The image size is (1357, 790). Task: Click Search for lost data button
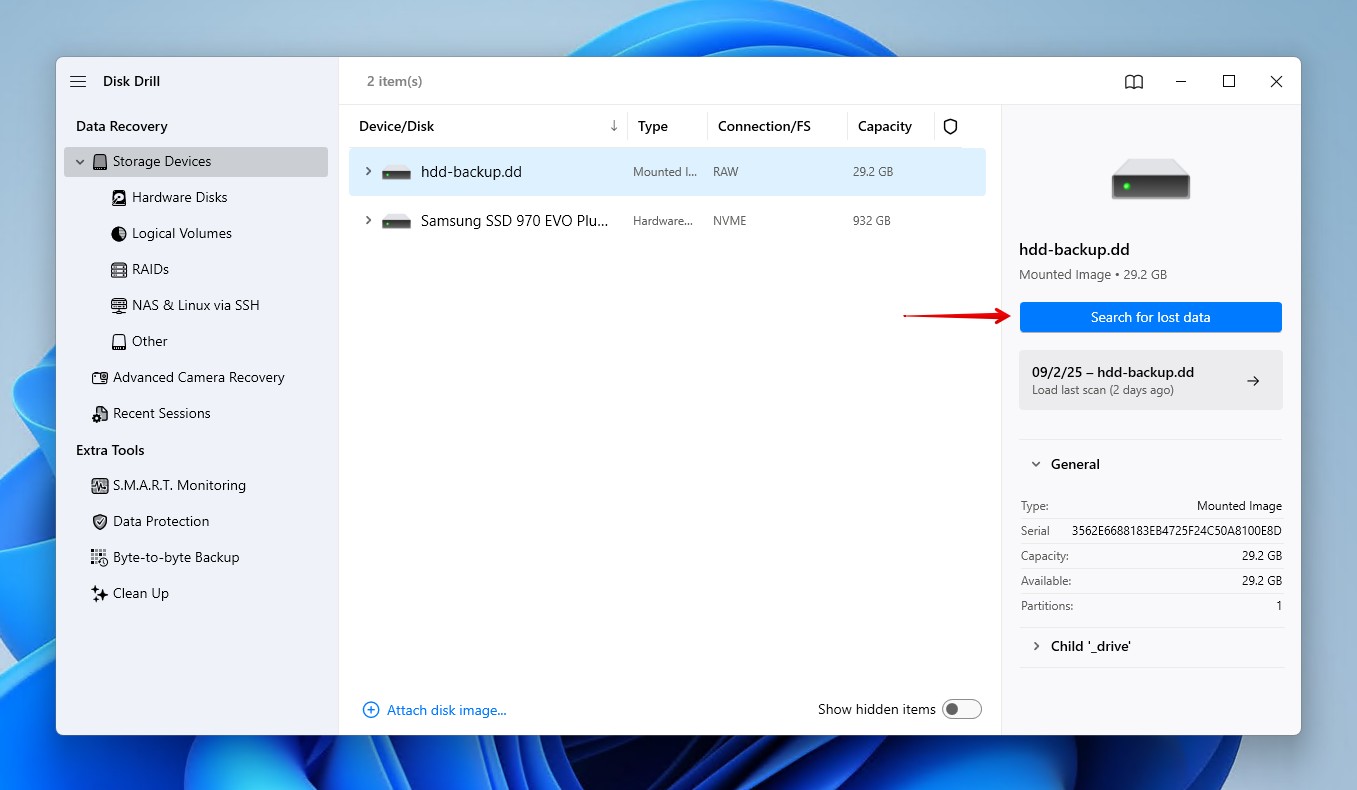tap(1150, 317)
